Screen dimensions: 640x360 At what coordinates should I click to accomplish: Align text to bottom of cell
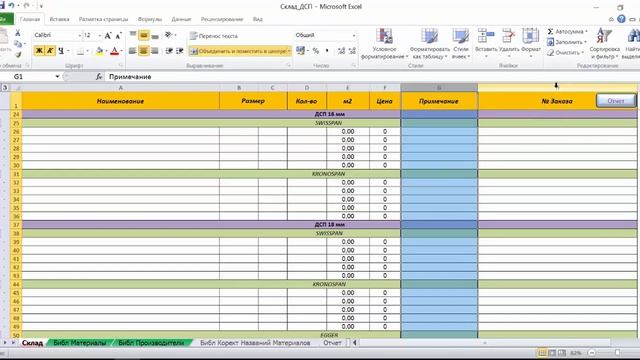(155, 36)
